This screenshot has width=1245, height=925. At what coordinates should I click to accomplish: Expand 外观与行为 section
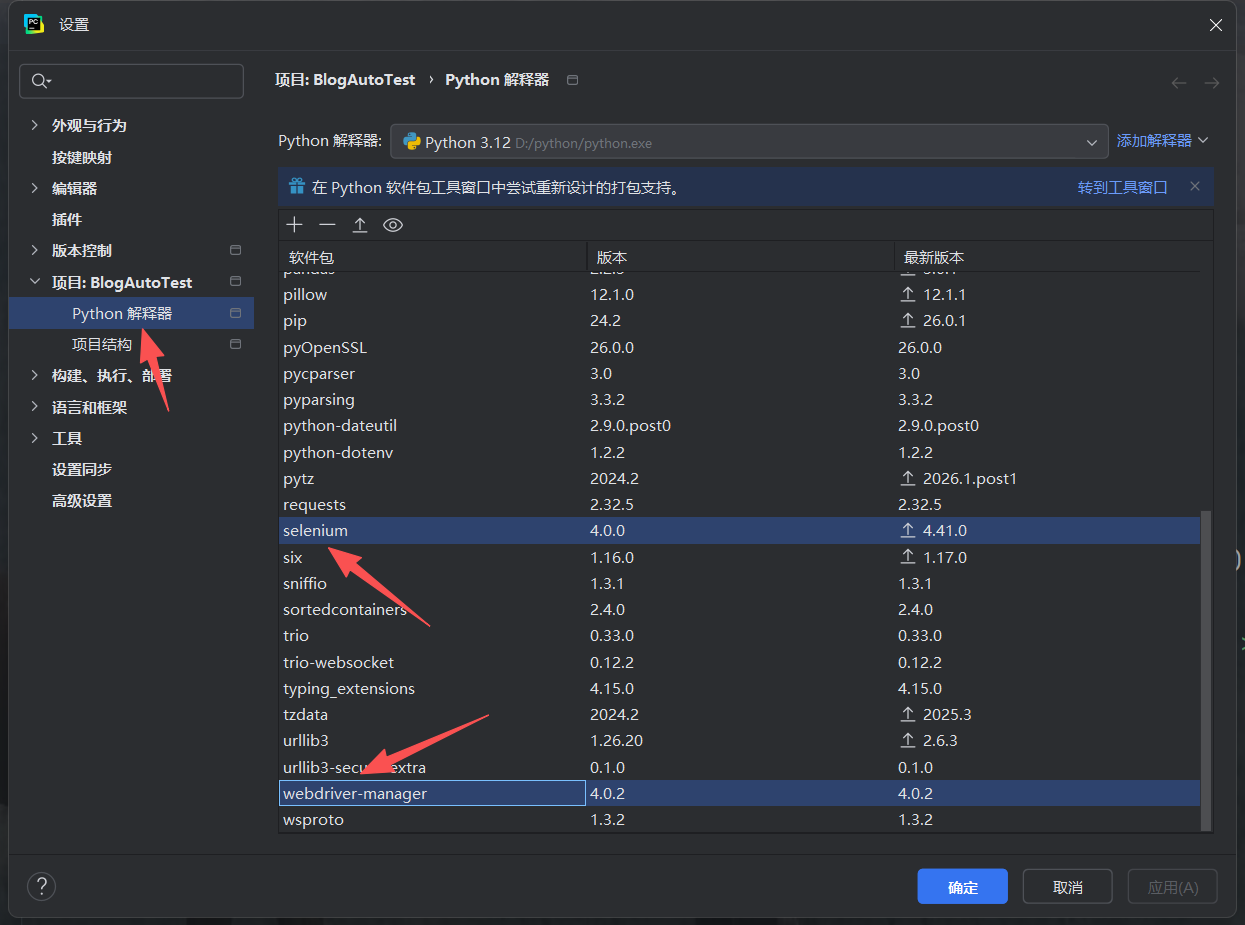point(35,125)
